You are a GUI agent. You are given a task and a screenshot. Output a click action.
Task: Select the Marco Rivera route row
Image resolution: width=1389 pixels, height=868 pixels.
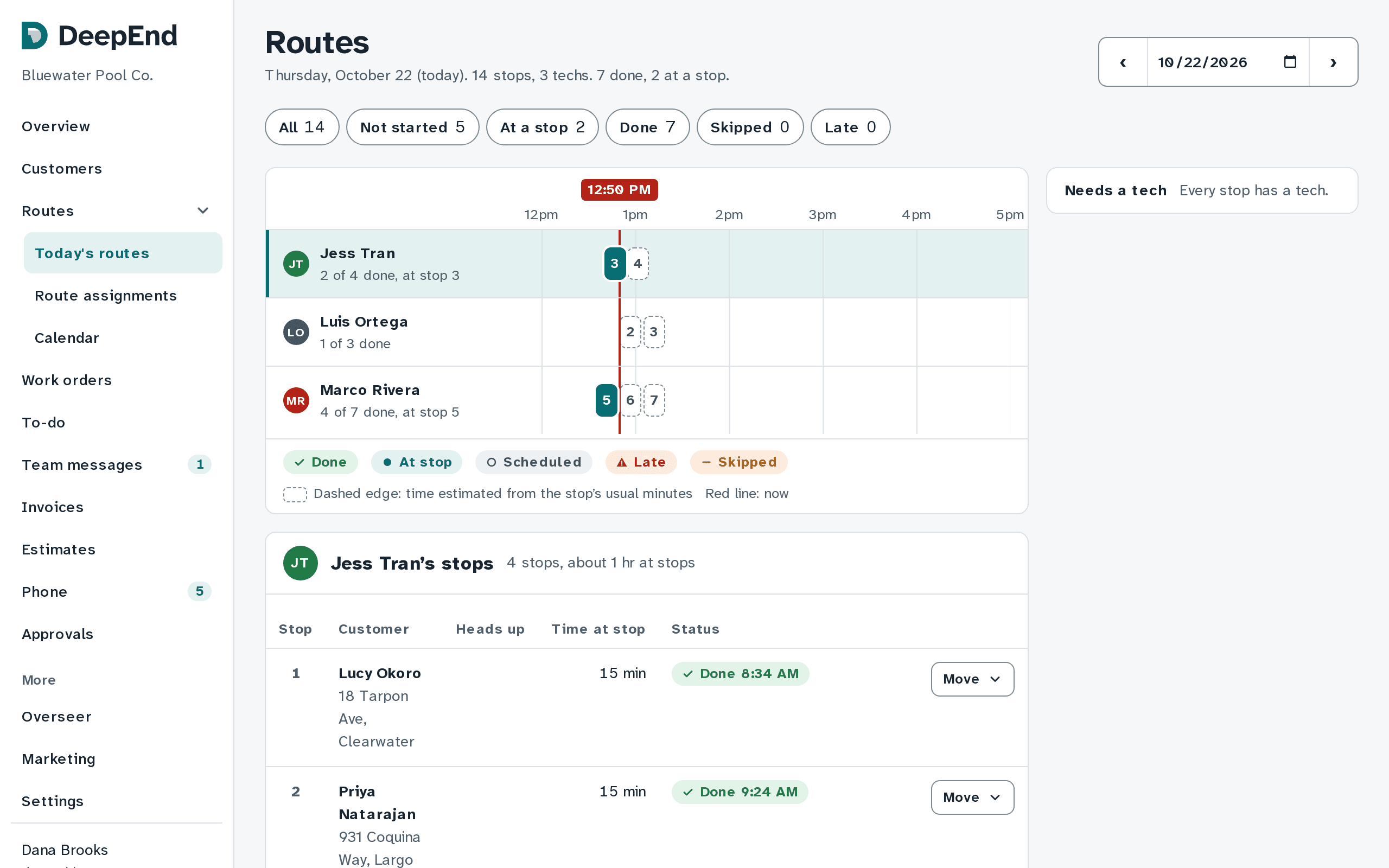coord(647,401)
